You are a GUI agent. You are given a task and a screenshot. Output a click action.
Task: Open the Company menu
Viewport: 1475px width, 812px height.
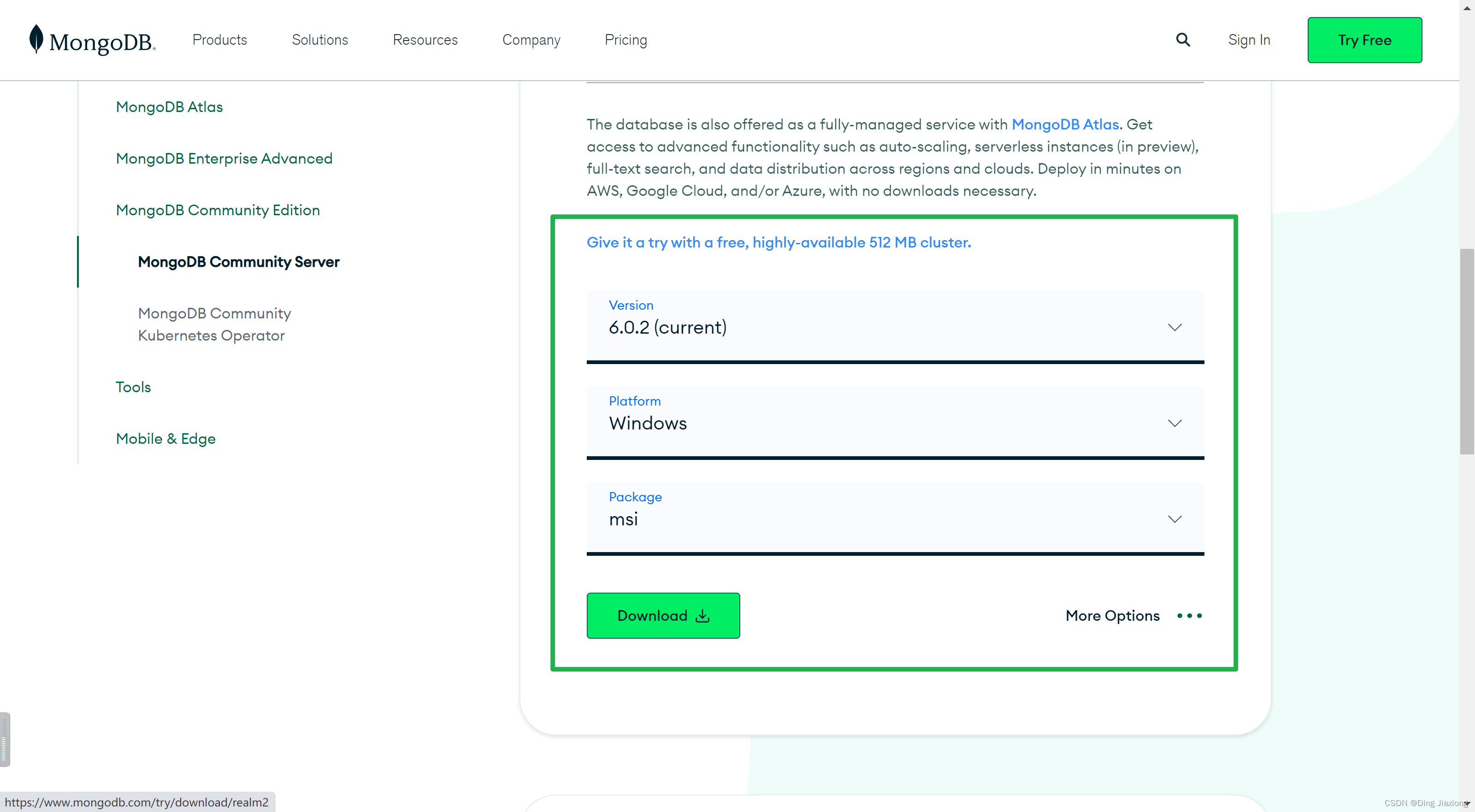[531, 40]
